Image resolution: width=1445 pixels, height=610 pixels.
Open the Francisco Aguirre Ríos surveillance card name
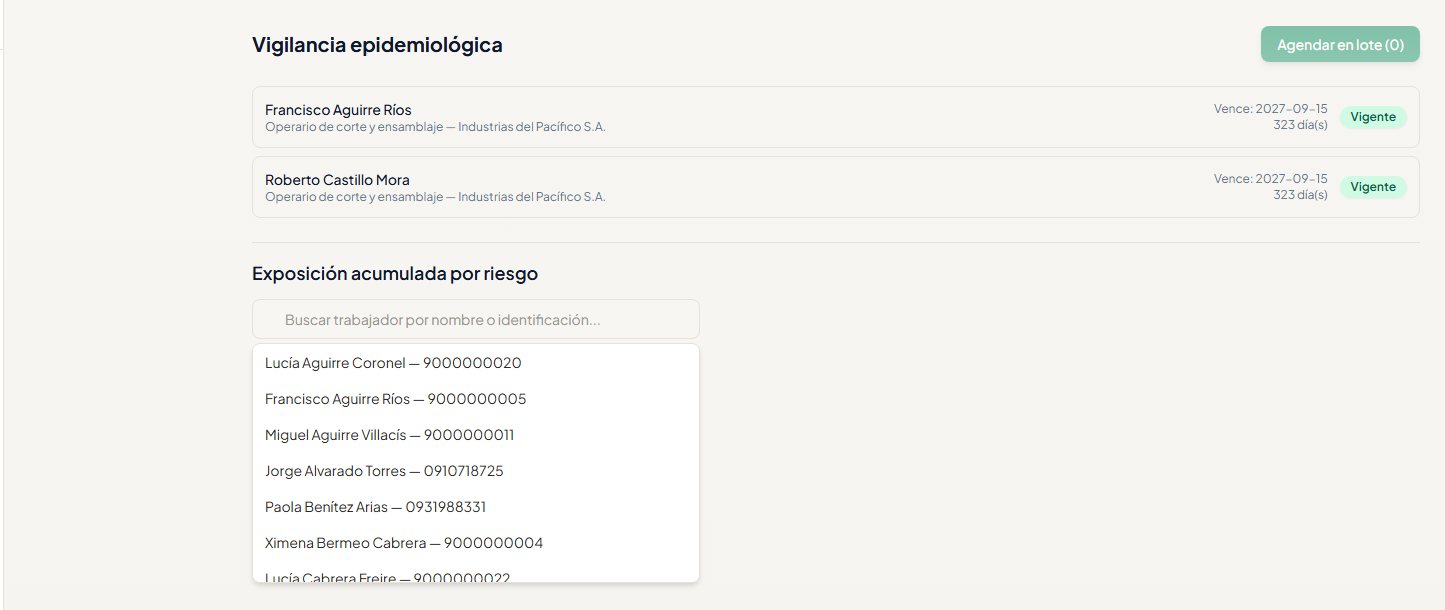[338, 110]
